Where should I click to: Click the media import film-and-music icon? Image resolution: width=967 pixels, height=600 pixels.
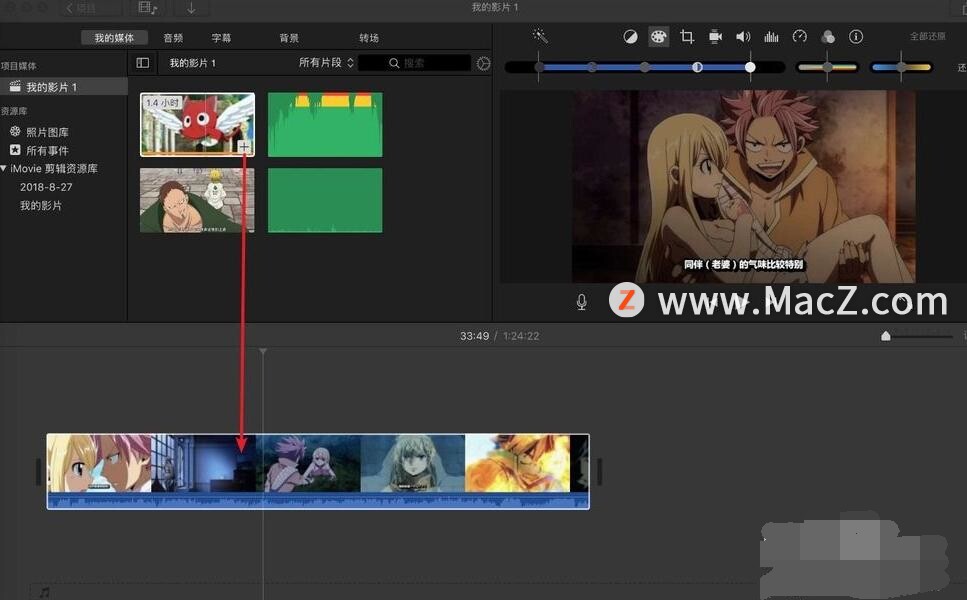click(147, 8)
